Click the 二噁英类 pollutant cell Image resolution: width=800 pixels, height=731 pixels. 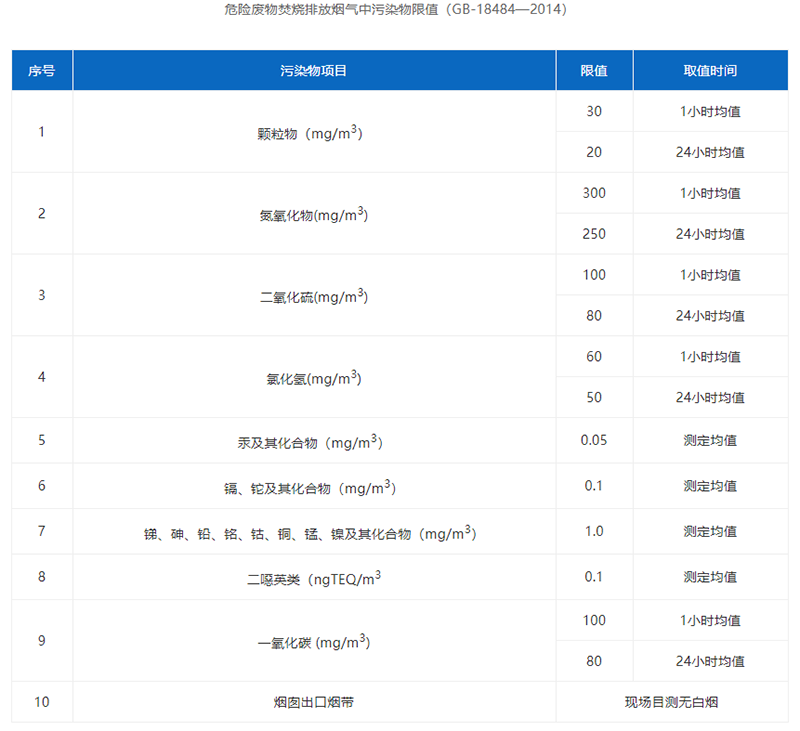click(x=314, y=576)
